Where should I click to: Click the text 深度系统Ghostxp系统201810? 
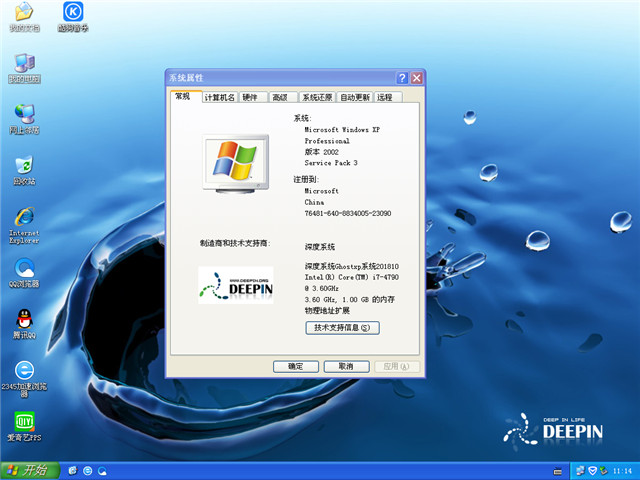point(351,266)
